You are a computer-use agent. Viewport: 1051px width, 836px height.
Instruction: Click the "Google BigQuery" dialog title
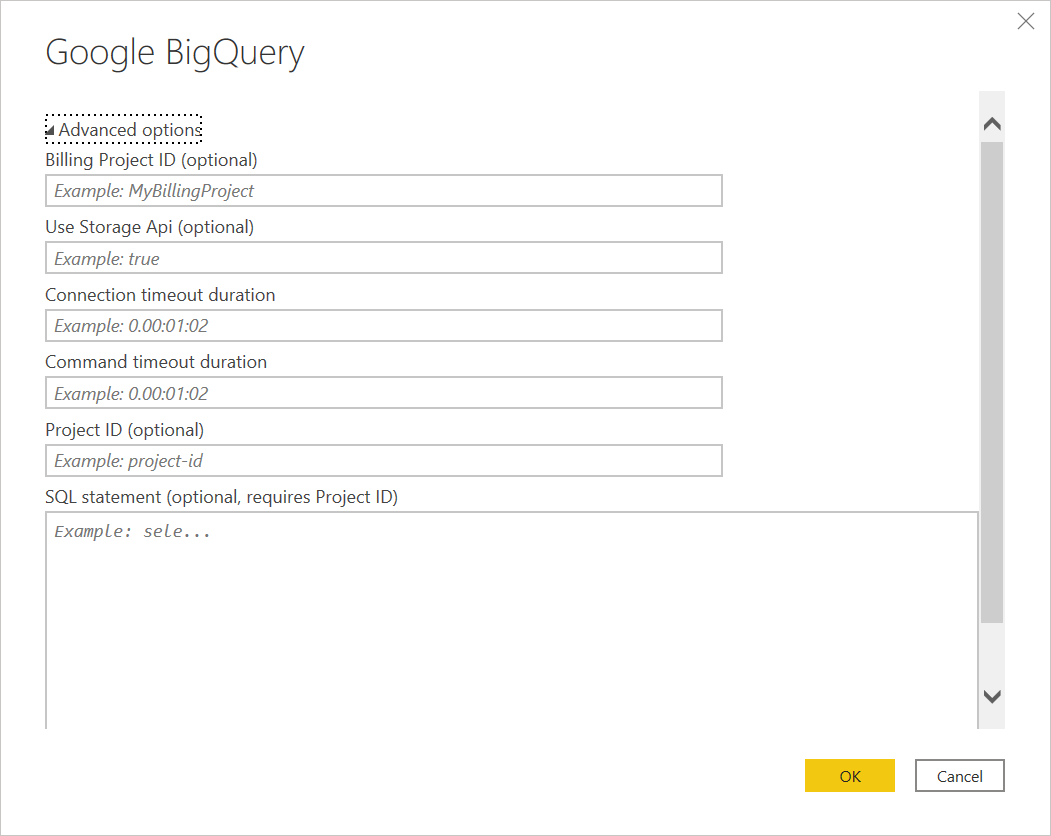(175, 53)
